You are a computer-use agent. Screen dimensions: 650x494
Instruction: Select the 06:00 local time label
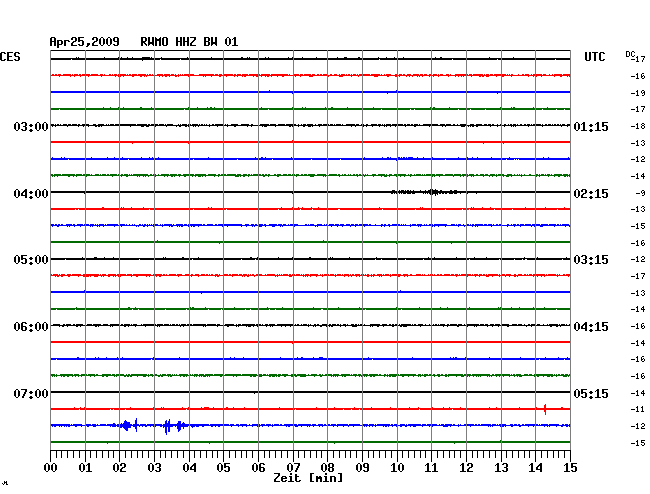coord(31,327)
